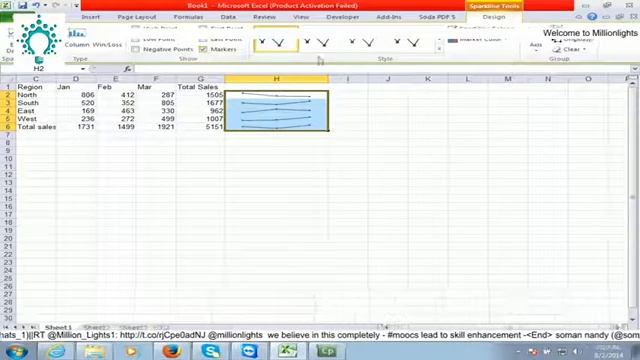This screenshot has height=360, width=640.
Task: Open the Name Box dropdown arrow
Action: (x=83, y=69)
